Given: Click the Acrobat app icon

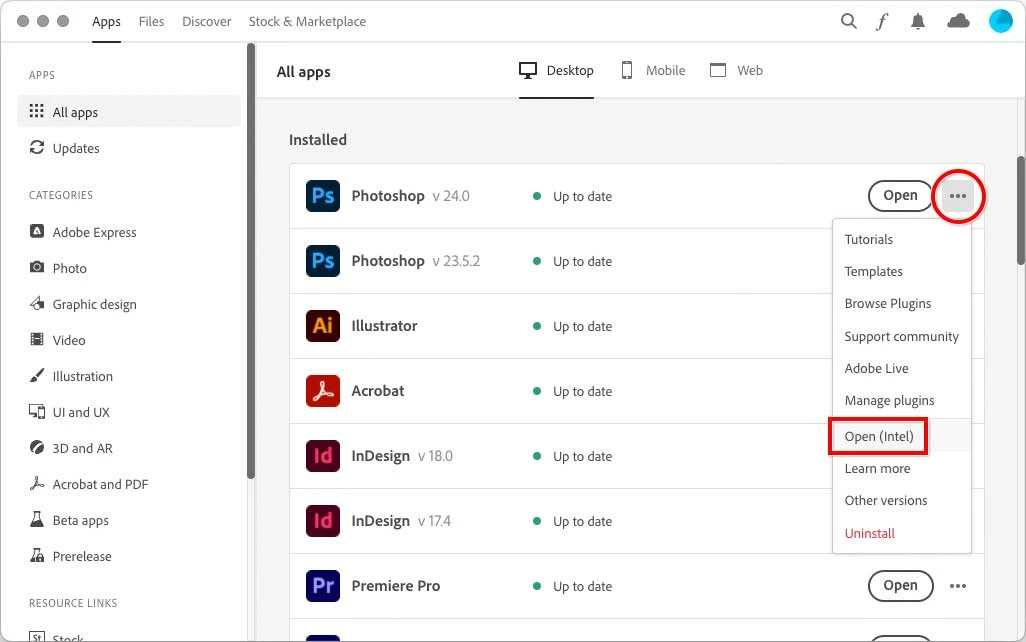Looking at the screenshot, I should [x=323, y=391].
